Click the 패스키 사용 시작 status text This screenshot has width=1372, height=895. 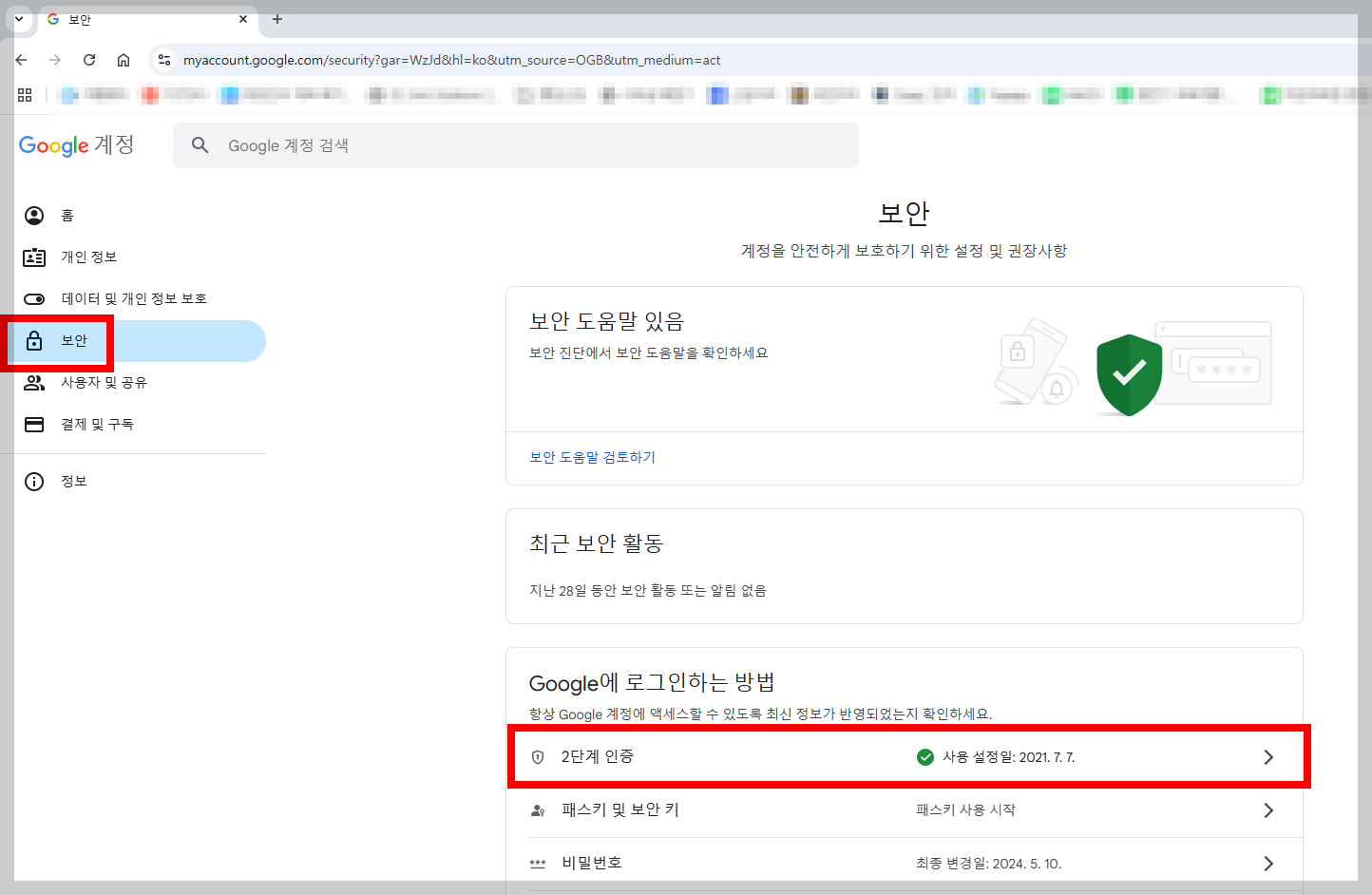(x=965, y=810)
